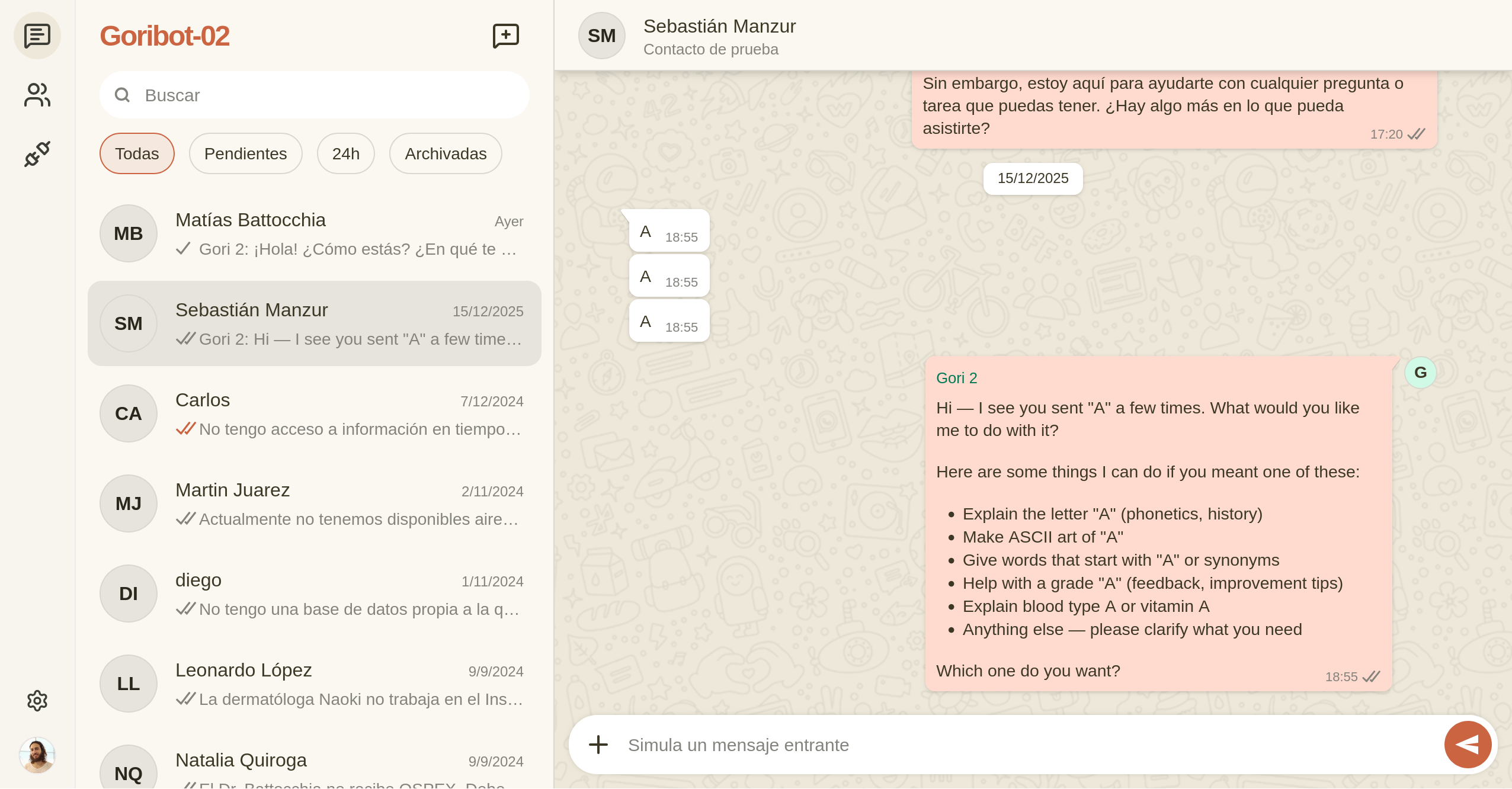Screen dimensions: 1512x789
Task: Click Sebastián Manzur's avatar in the chat header
Action: click(x=601, y=36)
